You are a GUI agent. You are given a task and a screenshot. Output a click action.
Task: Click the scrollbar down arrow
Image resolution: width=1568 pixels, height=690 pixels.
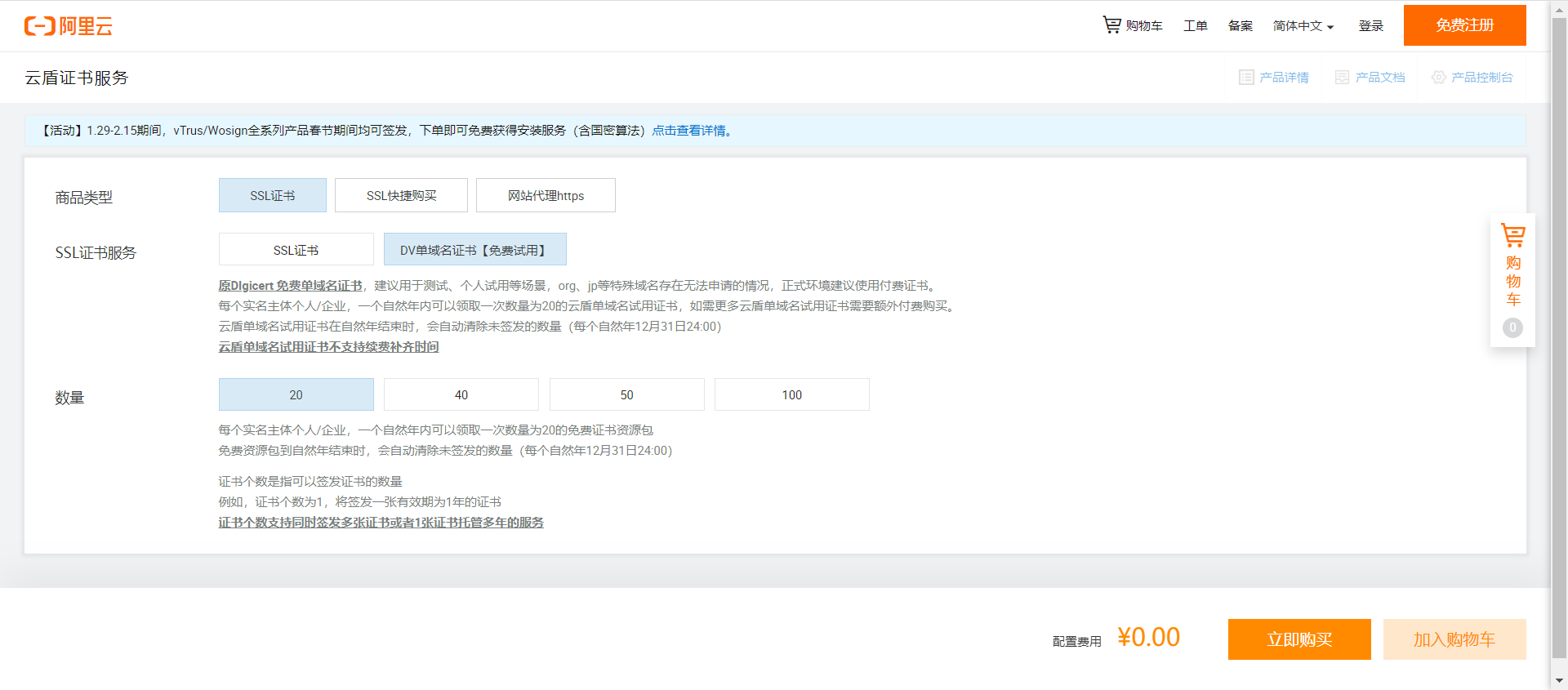(x=1559, y=680)
